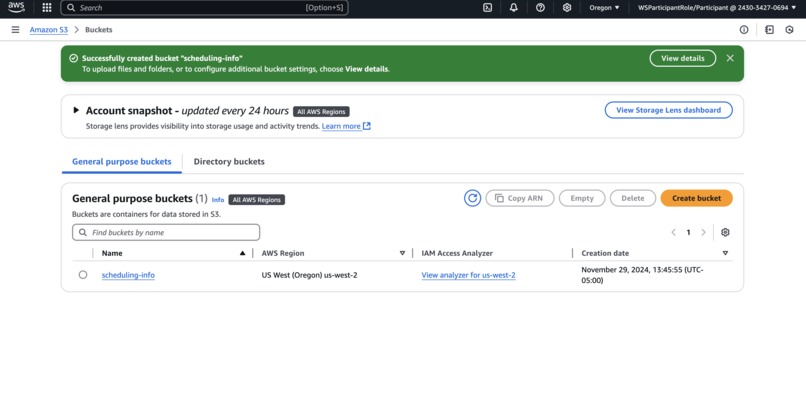Screen dimensions: 806x417
Task: Click the Buckets breadcrumb text
Action: tap(99, 30)
